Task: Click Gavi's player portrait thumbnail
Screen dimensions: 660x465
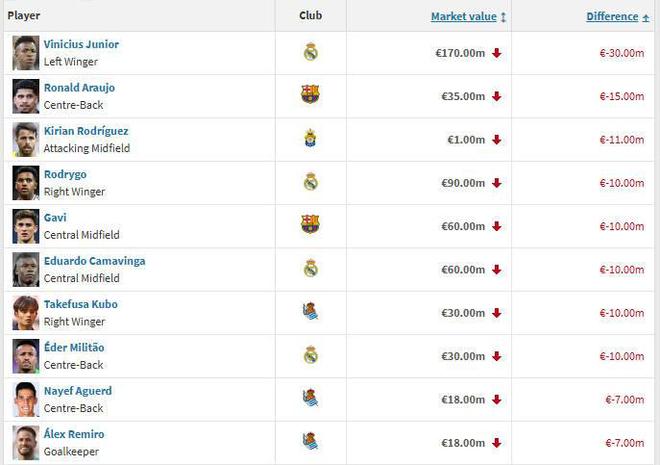Action: click(x=26, y=226)
